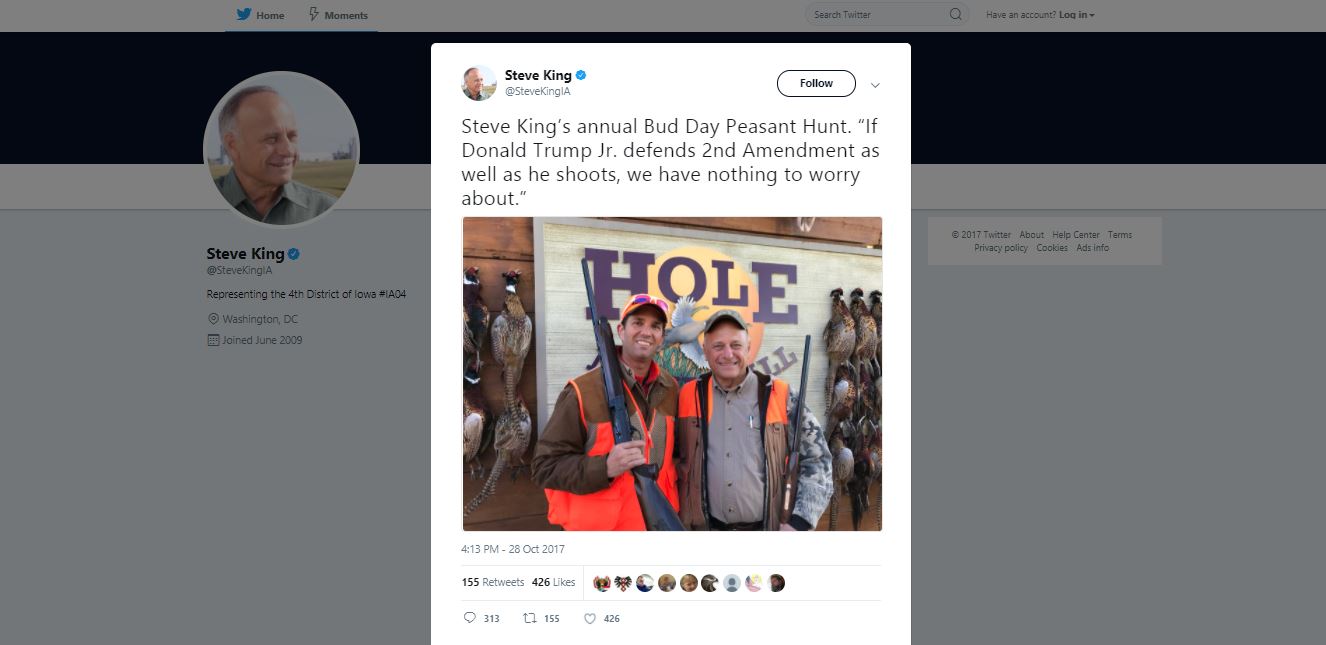View the 155 Retweets list
1326x645 pixels.
pyautogui.click(x=493, y=582)
